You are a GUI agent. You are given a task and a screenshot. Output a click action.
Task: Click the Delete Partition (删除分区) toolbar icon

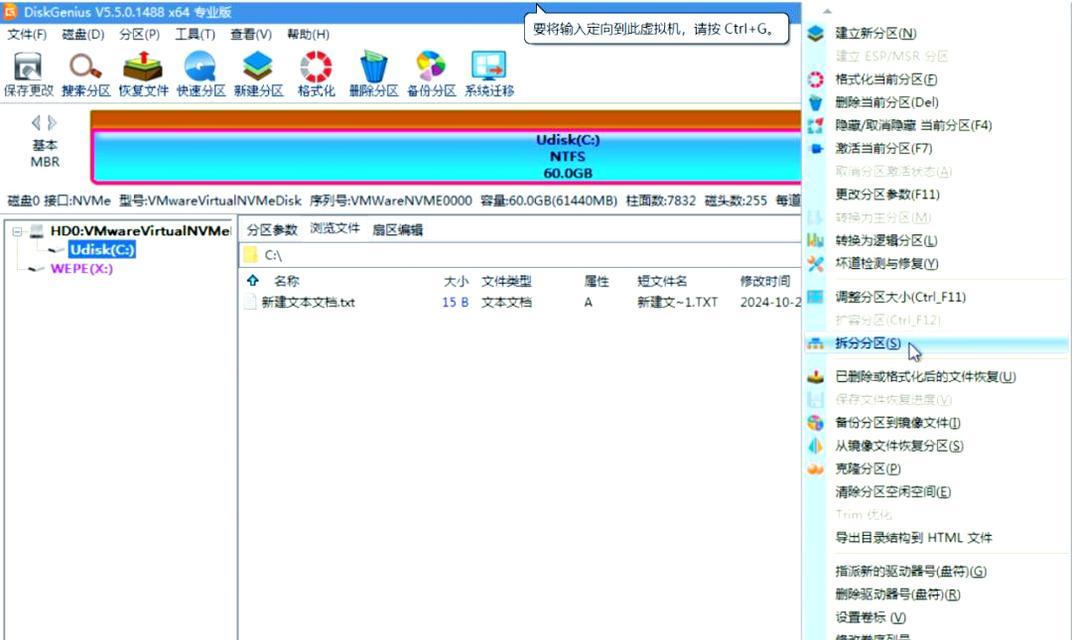tap(373, 75)
